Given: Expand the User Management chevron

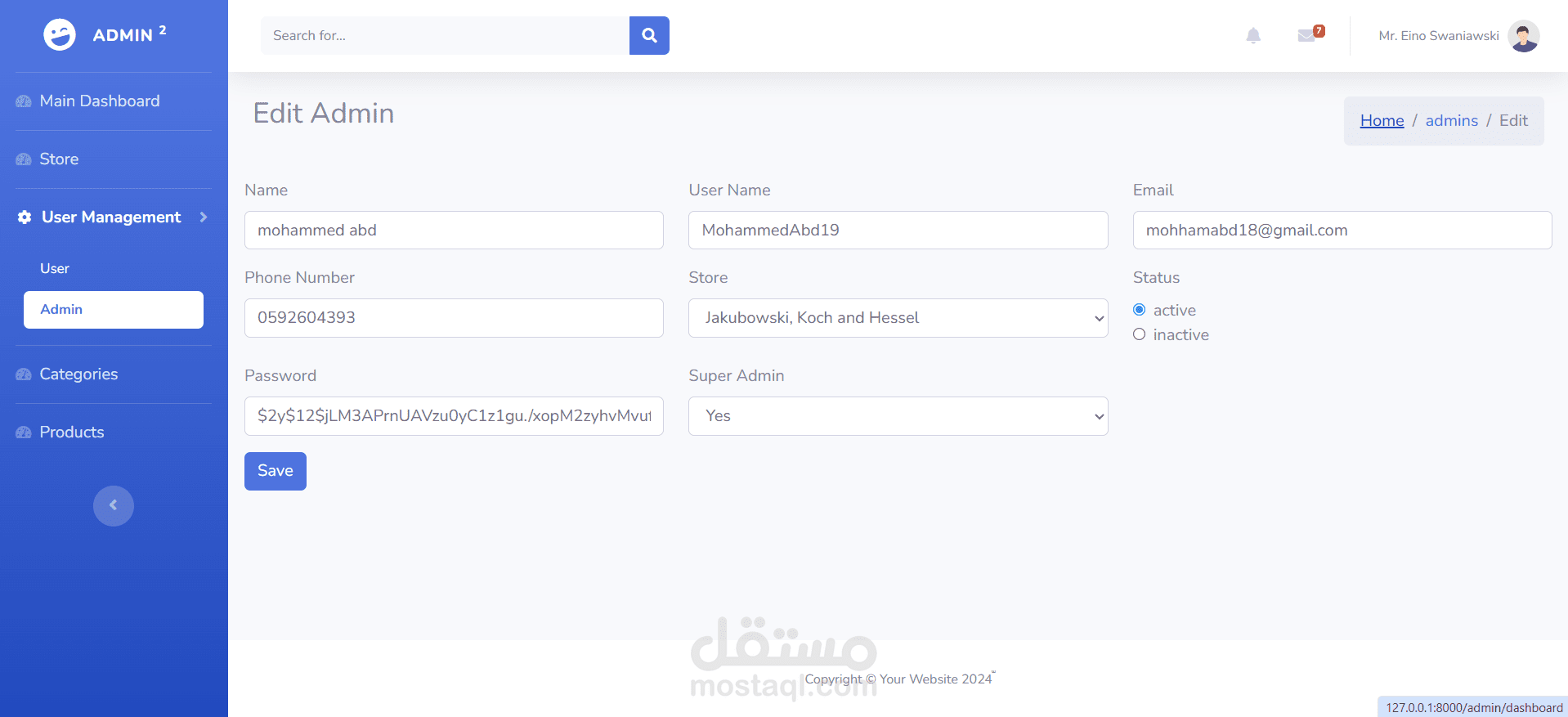Looking at the screenshot, I should (x=204, y=217).
